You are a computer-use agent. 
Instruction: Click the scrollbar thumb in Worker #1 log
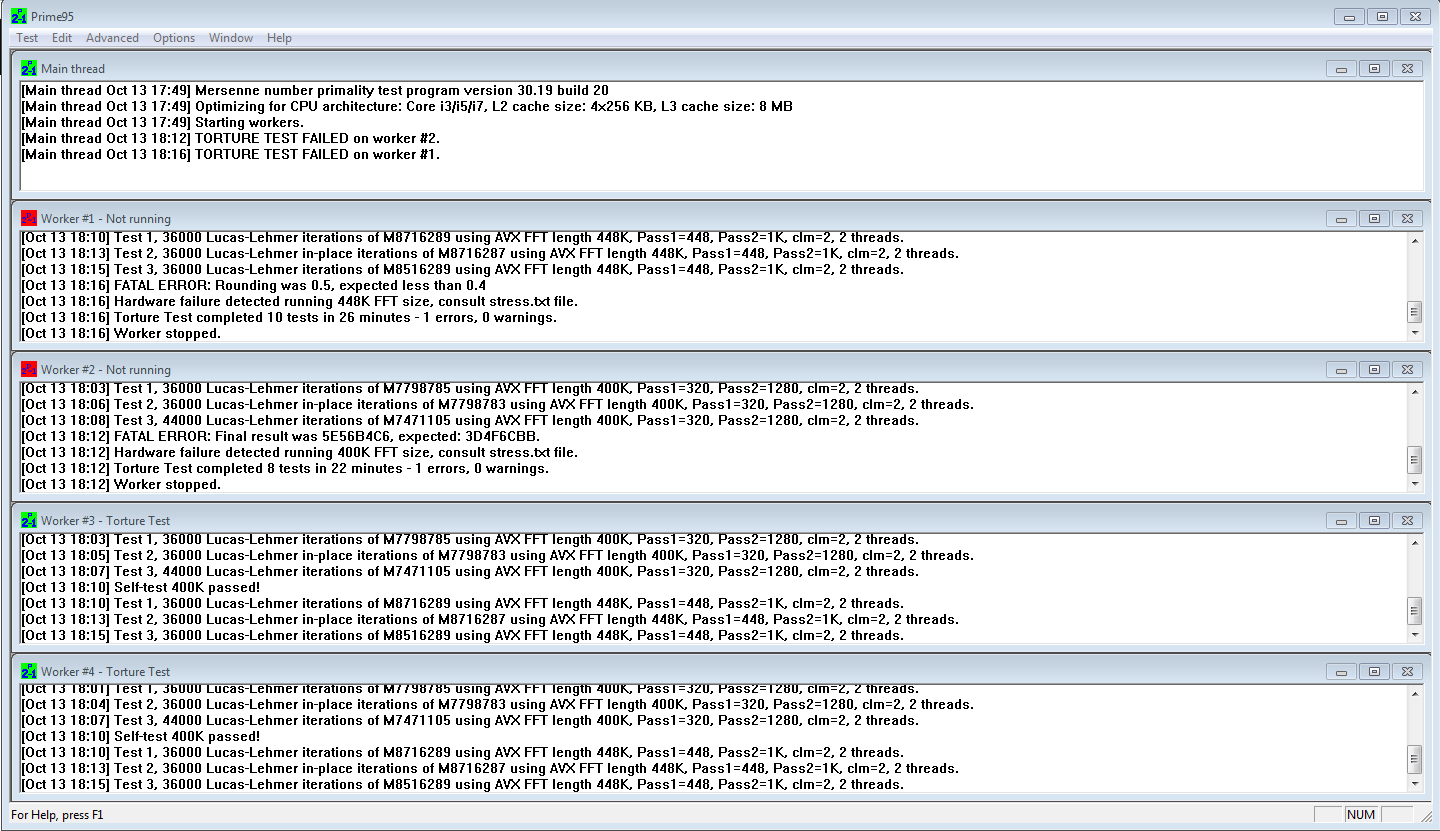(x=1414, y=311)
